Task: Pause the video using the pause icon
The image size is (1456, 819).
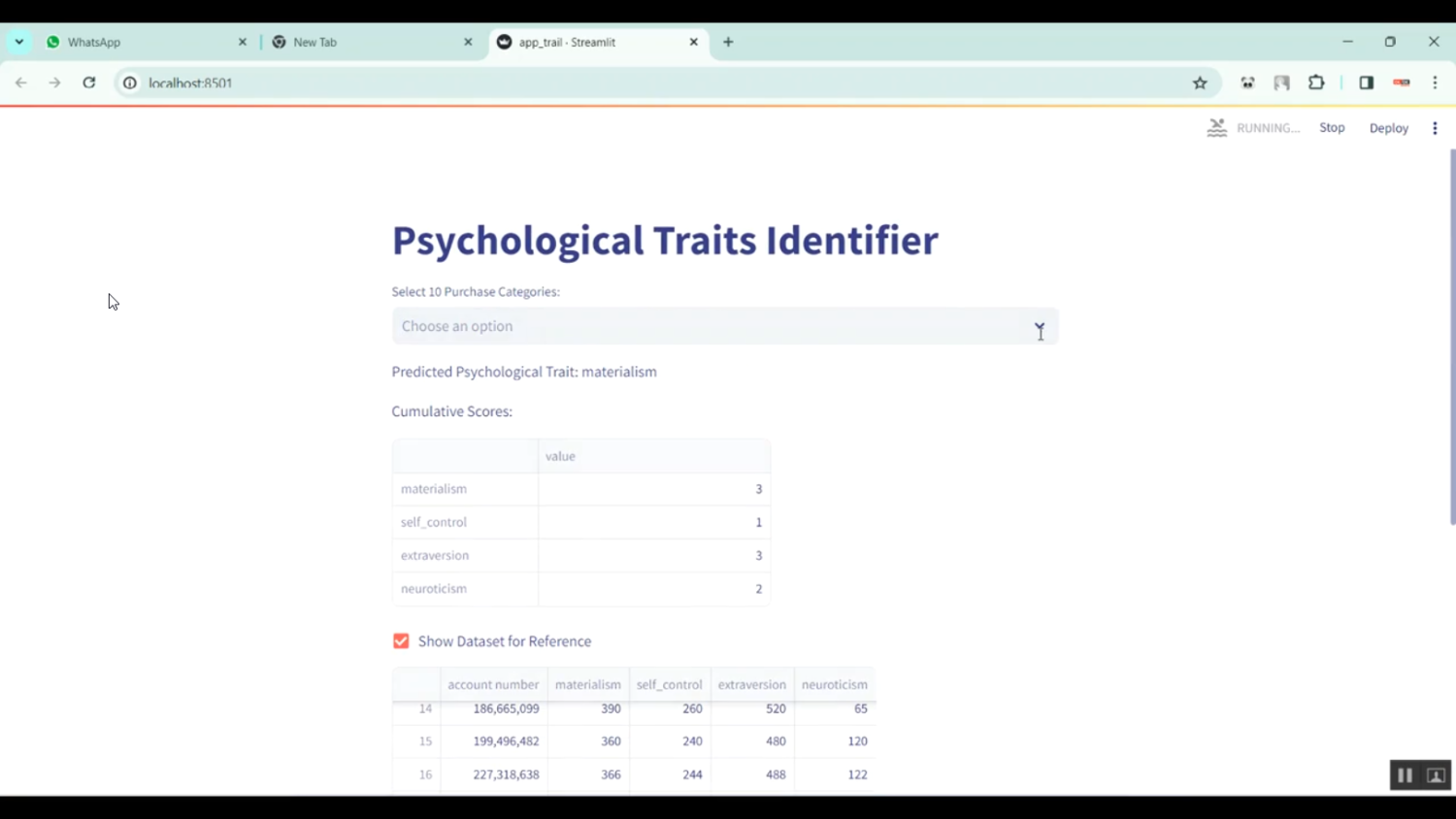Action: coord(1404,775)
